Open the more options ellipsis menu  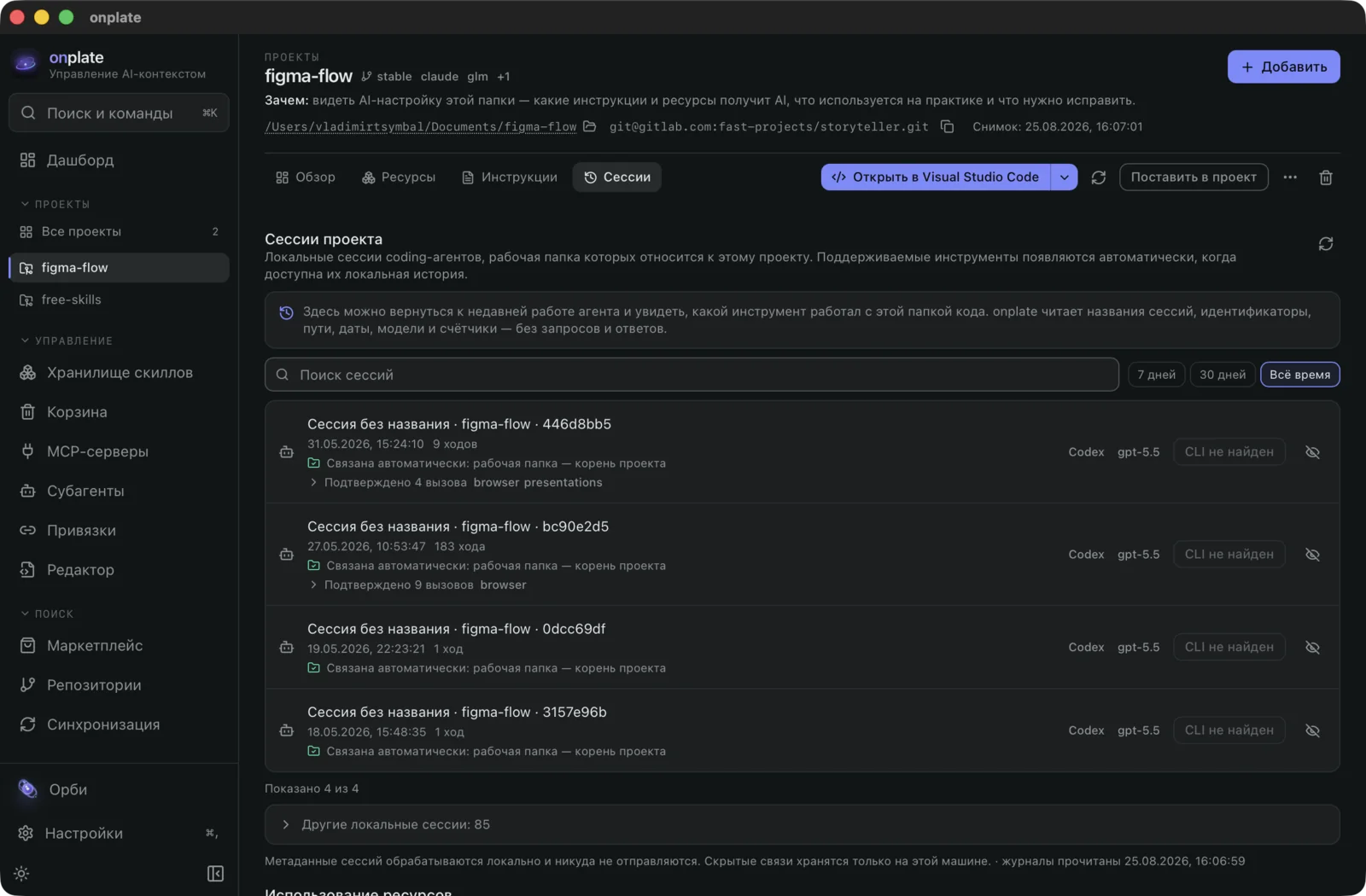tap(1290, 177)
